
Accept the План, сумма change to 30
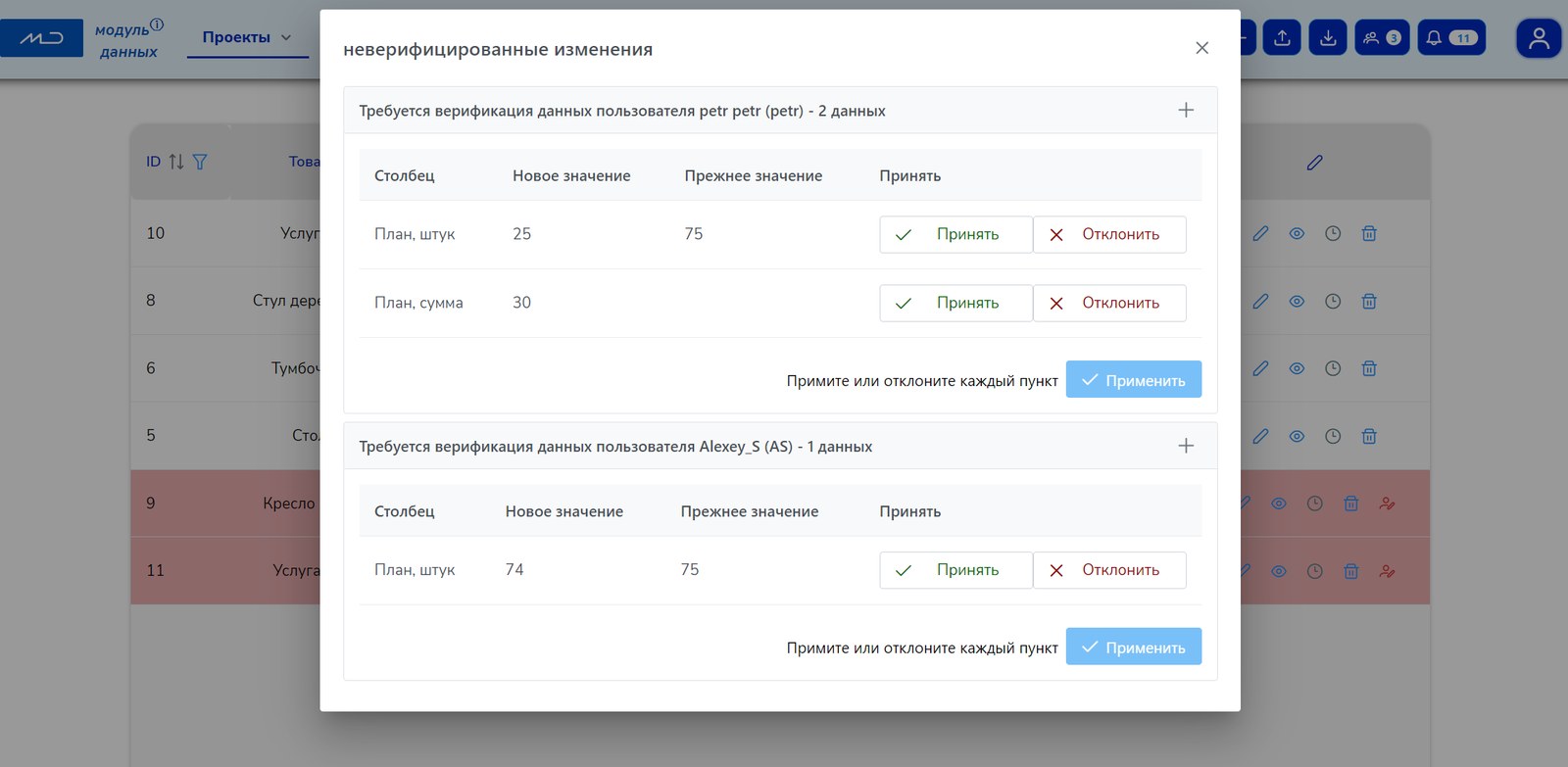pos(955,303)
